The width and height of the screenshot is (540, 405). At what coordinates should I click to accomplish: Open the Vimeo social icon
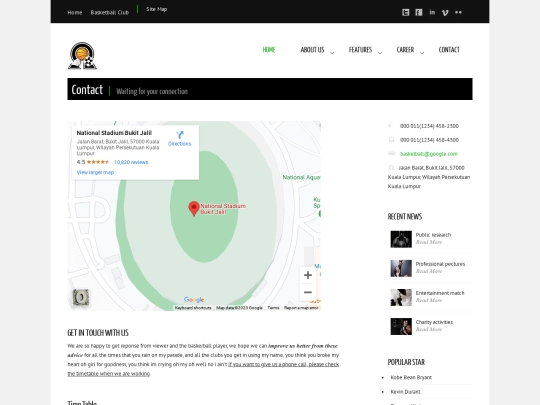(445, 13)
